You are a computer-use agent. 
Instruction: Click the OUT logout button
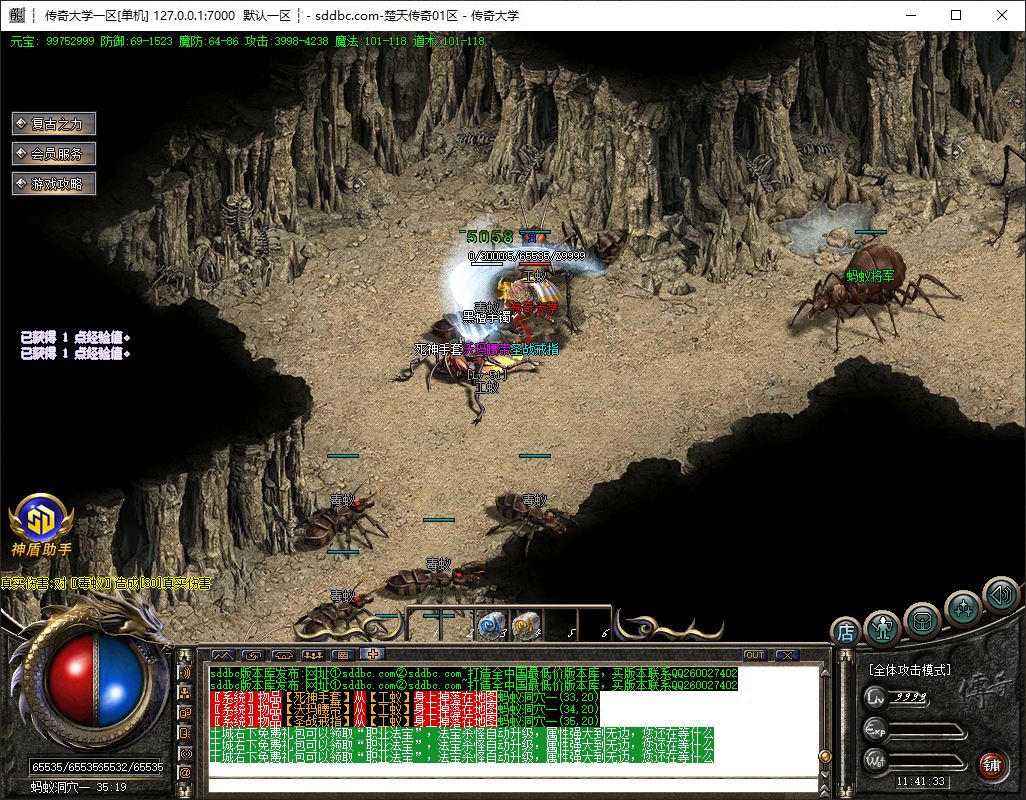(754, 655)
